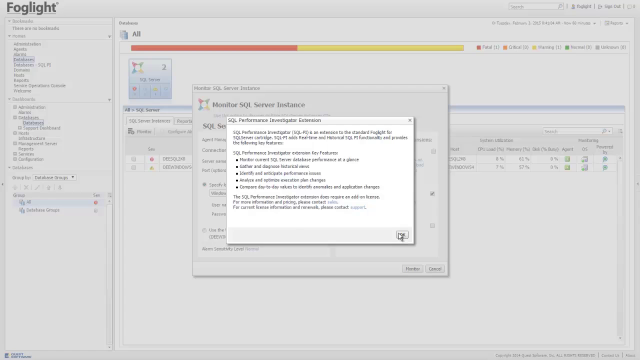Click Sign Out
This screenshot has width=640, height=360.
point(609,7)
